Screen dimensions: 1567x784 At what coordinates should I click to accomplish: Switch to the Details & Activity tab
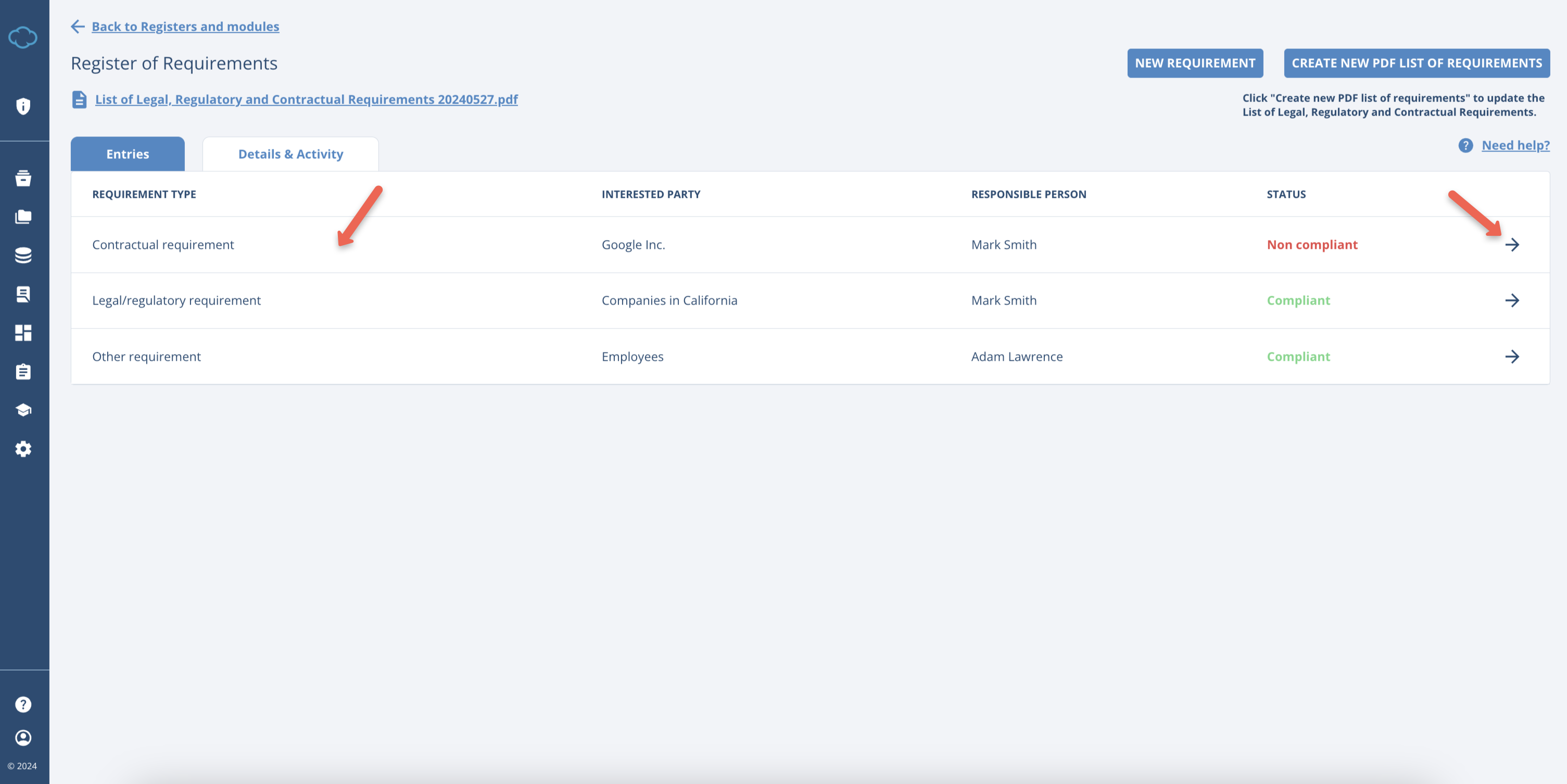coord(290,154)
